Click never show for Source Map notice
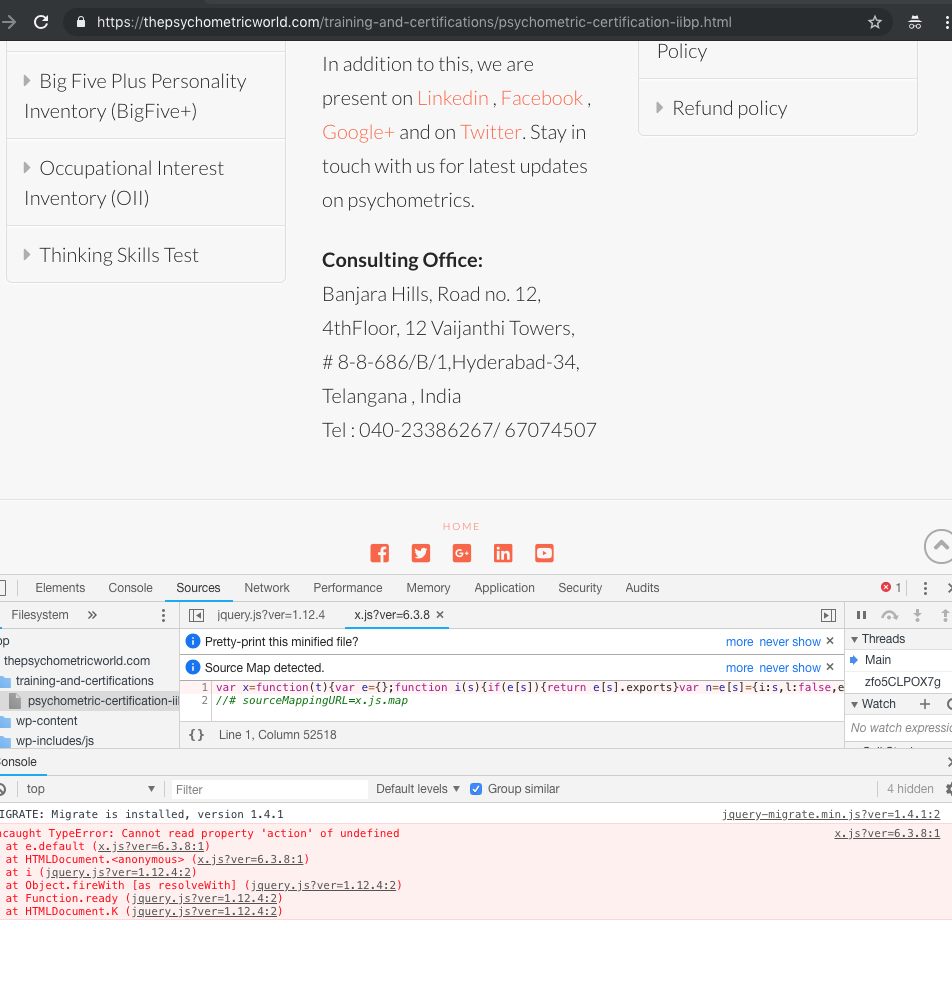The width and height of the screenshot is (952, 982). point(789,668)
